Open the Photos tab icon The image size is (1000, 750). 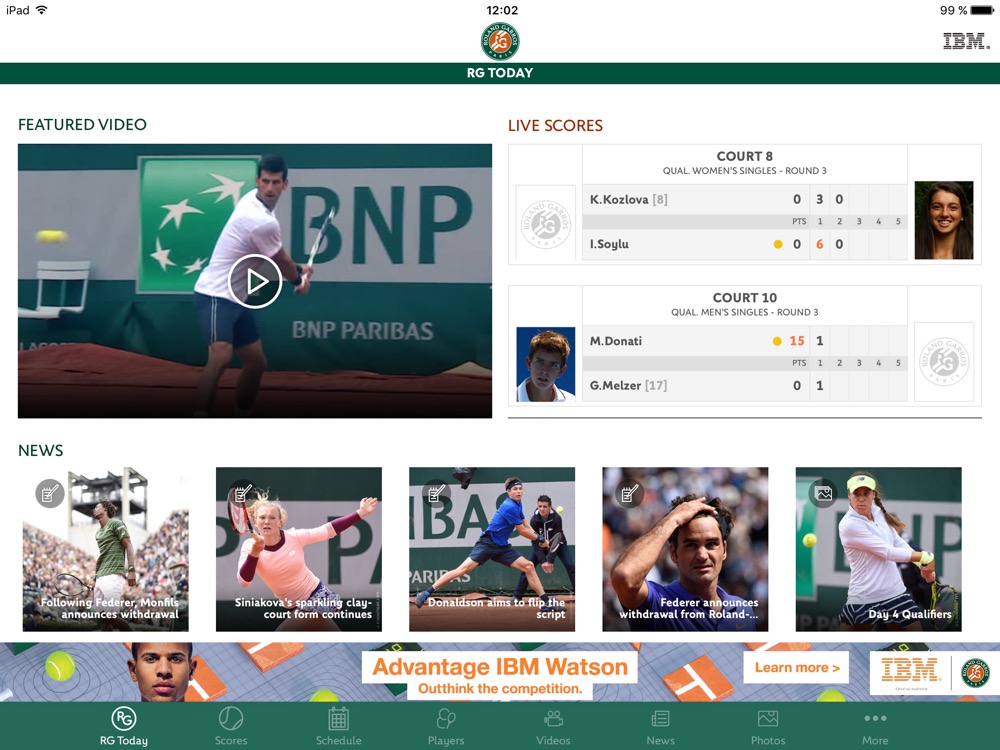pyautogui.click(x=767, y=719)
